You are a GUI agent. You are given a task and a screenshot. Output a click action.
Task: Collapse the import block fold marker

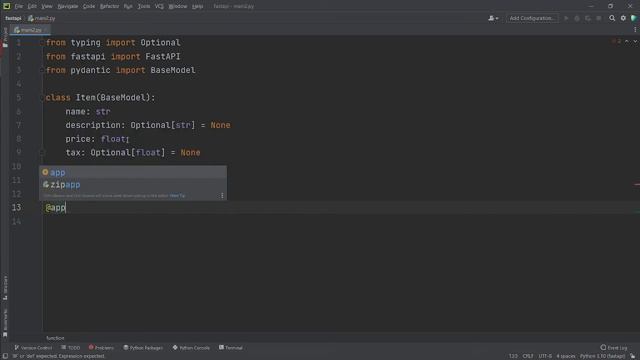point(42,43)
